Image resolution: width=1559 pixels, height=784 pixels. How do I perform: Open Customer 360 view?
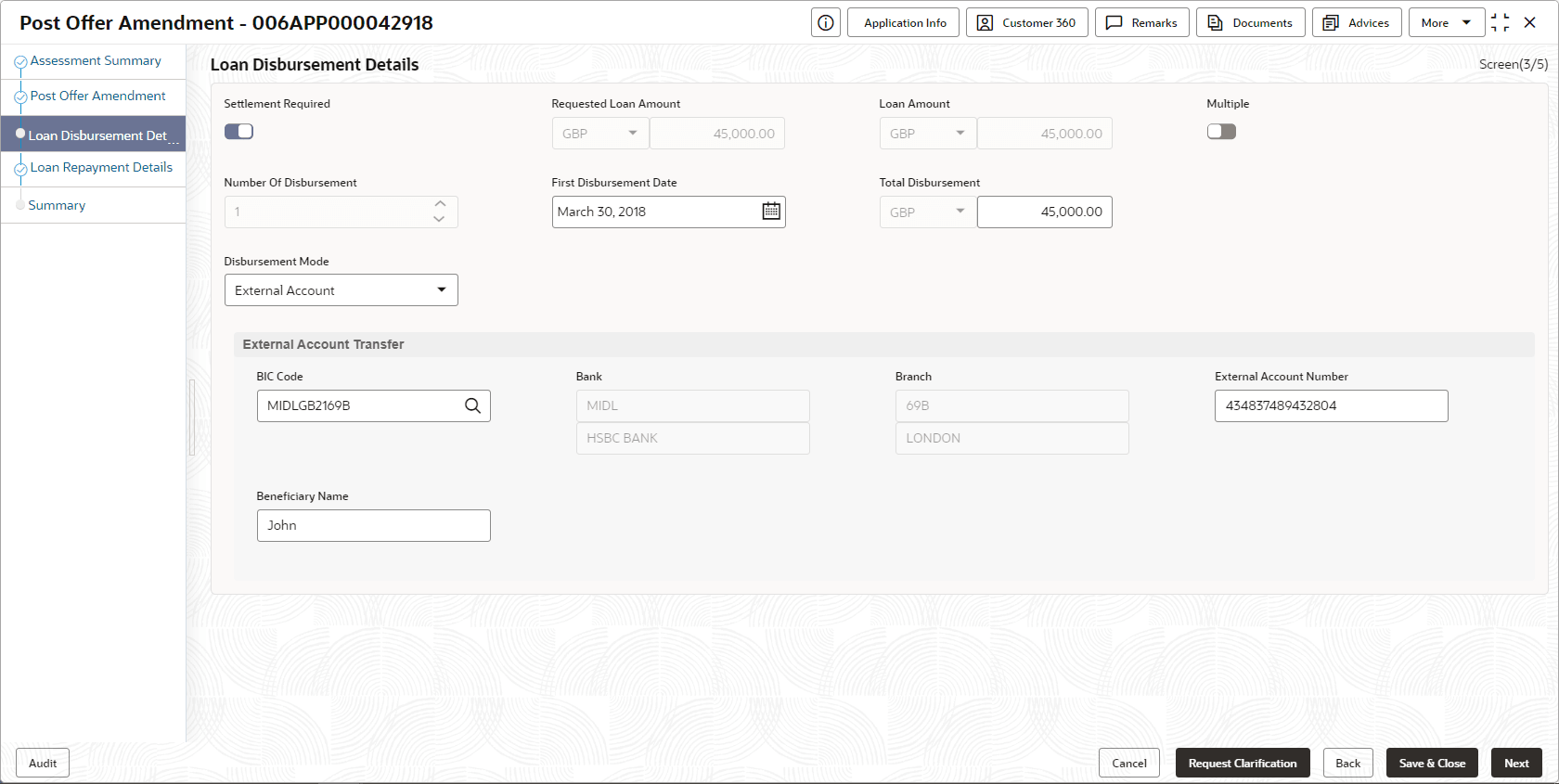pyautogui.click(x=1027, y=23)
